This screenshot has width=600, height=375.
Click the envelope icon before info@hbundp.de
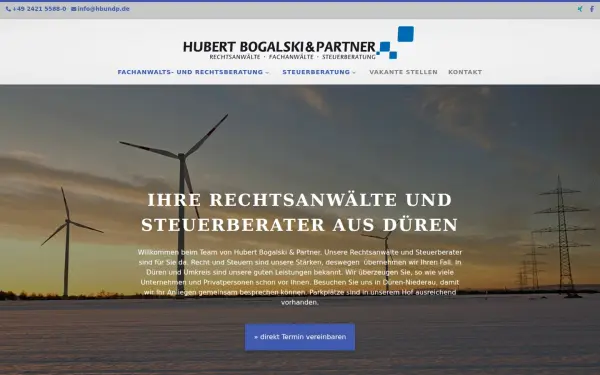pyautogui.click(x=73, y=9)
